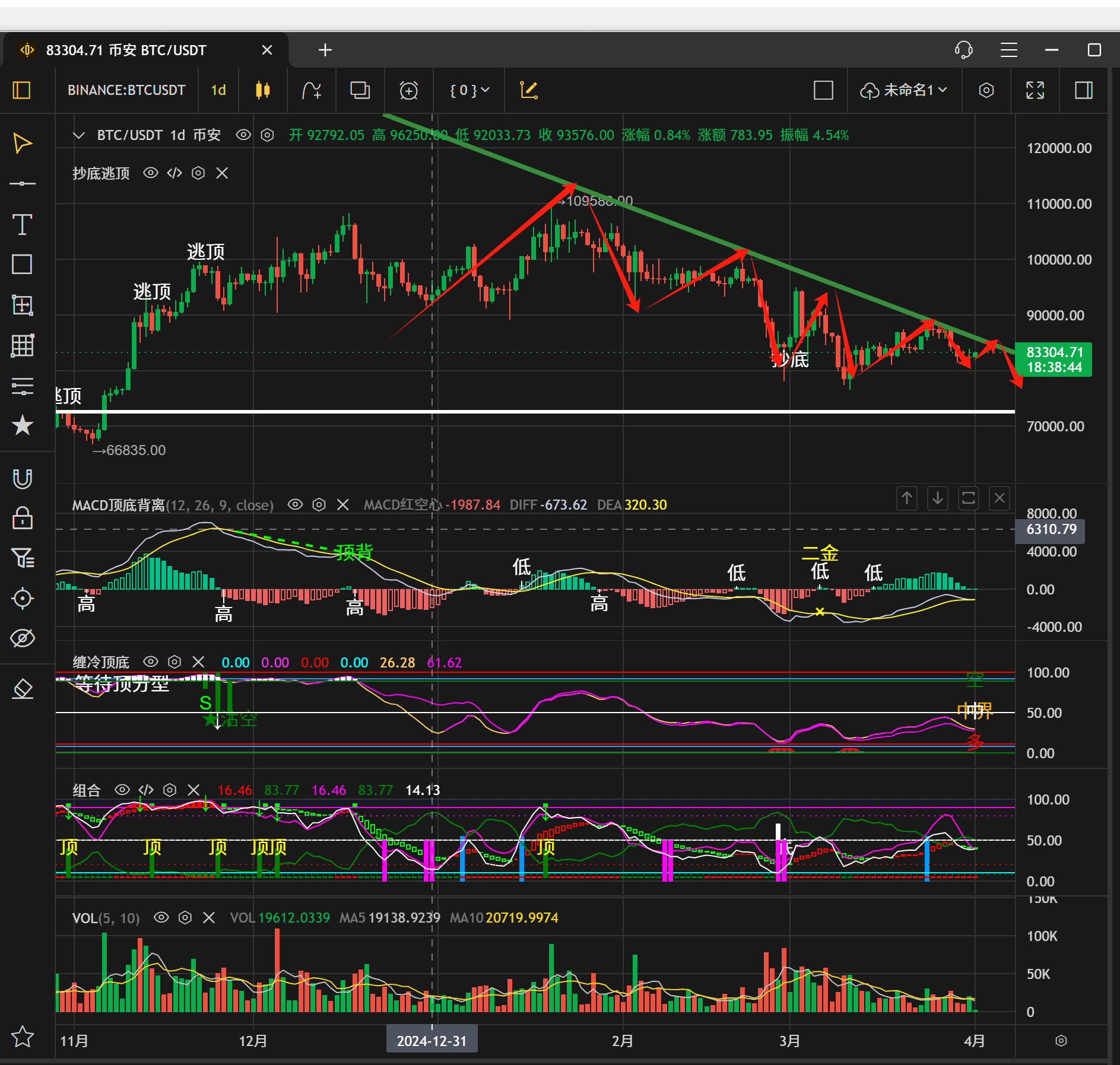The width and height of the screenshot is (1120, 1065).
Task: Toggle the right sidebar panel icon
Action: coord(1084,90)
